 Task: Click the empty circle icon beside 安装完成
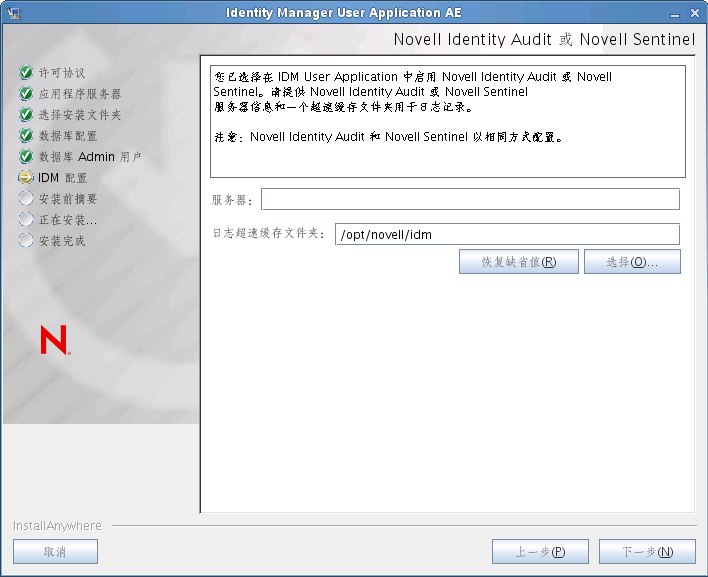click(x=26, y=240)
